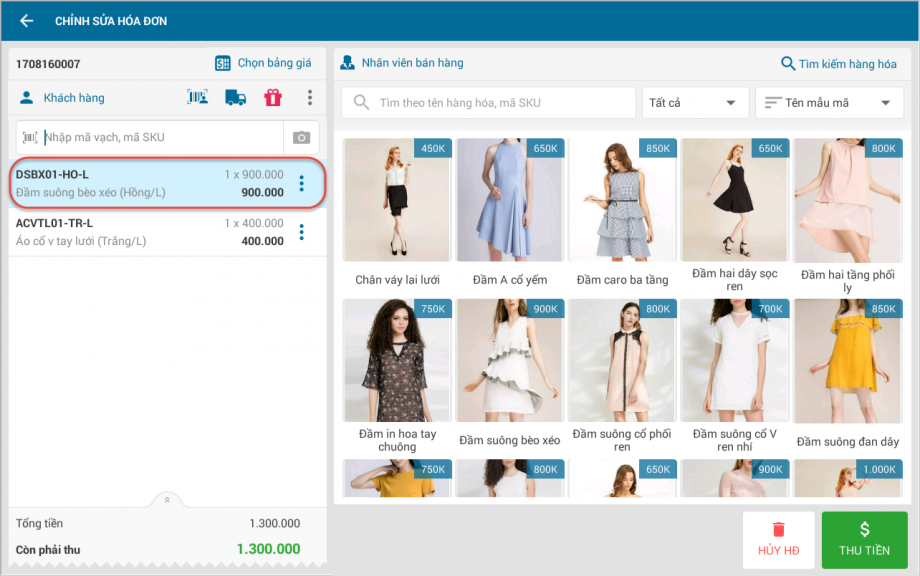Click the sort lines icon
The height and width of the screenshot is (576, 920).
click(x=773, y=103)
